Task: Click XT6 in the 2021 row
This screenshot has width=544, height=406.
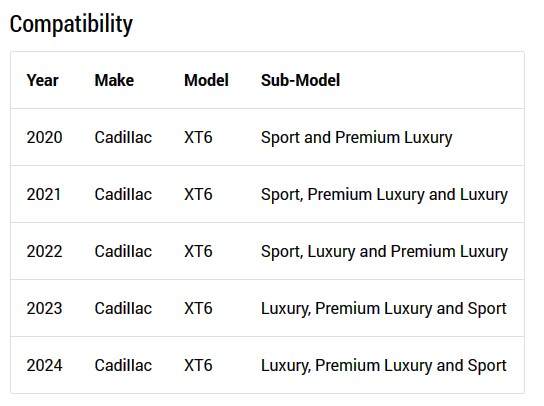Action: coord(198,194)
